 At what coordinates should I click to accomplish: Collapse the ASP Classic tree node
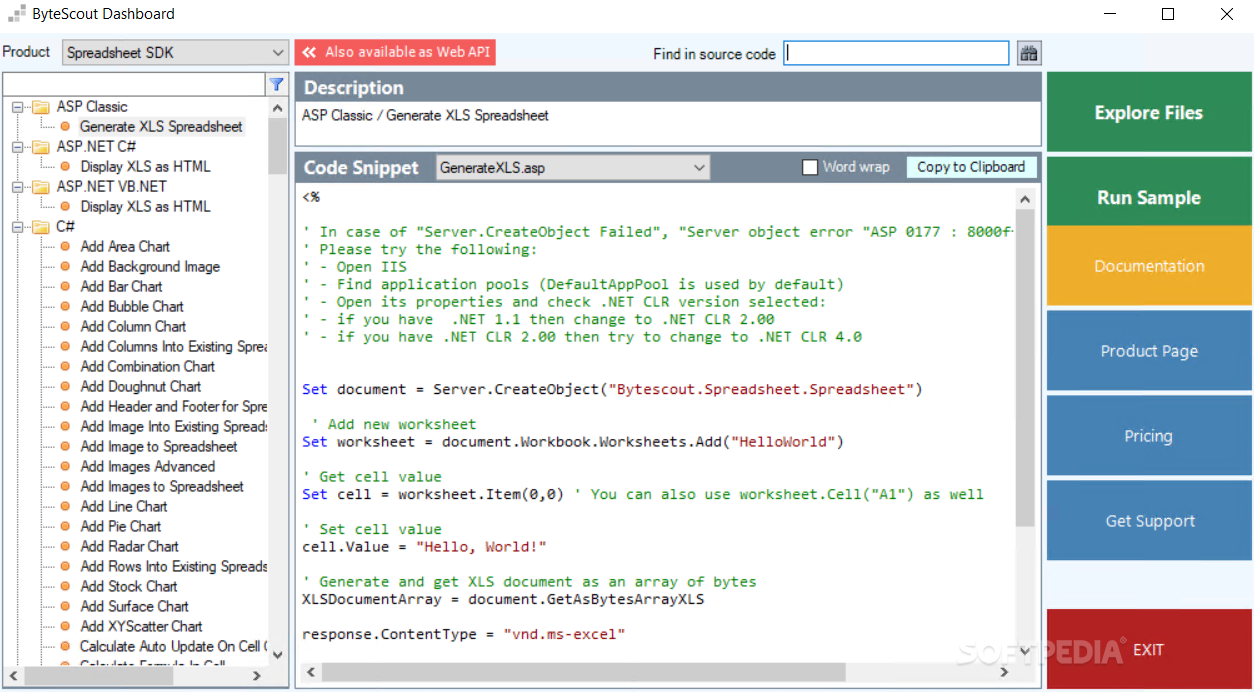17,107
